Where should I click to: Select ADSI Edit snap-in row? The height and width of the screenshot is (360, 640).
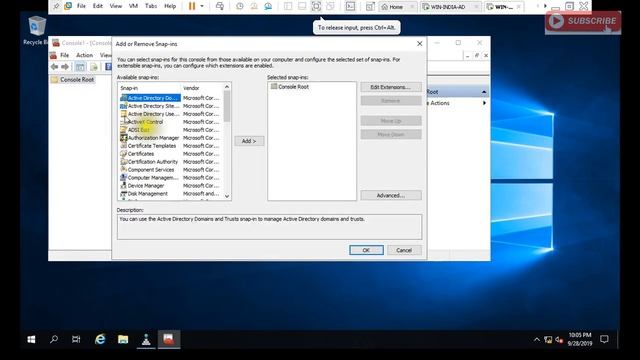[171, 130]
